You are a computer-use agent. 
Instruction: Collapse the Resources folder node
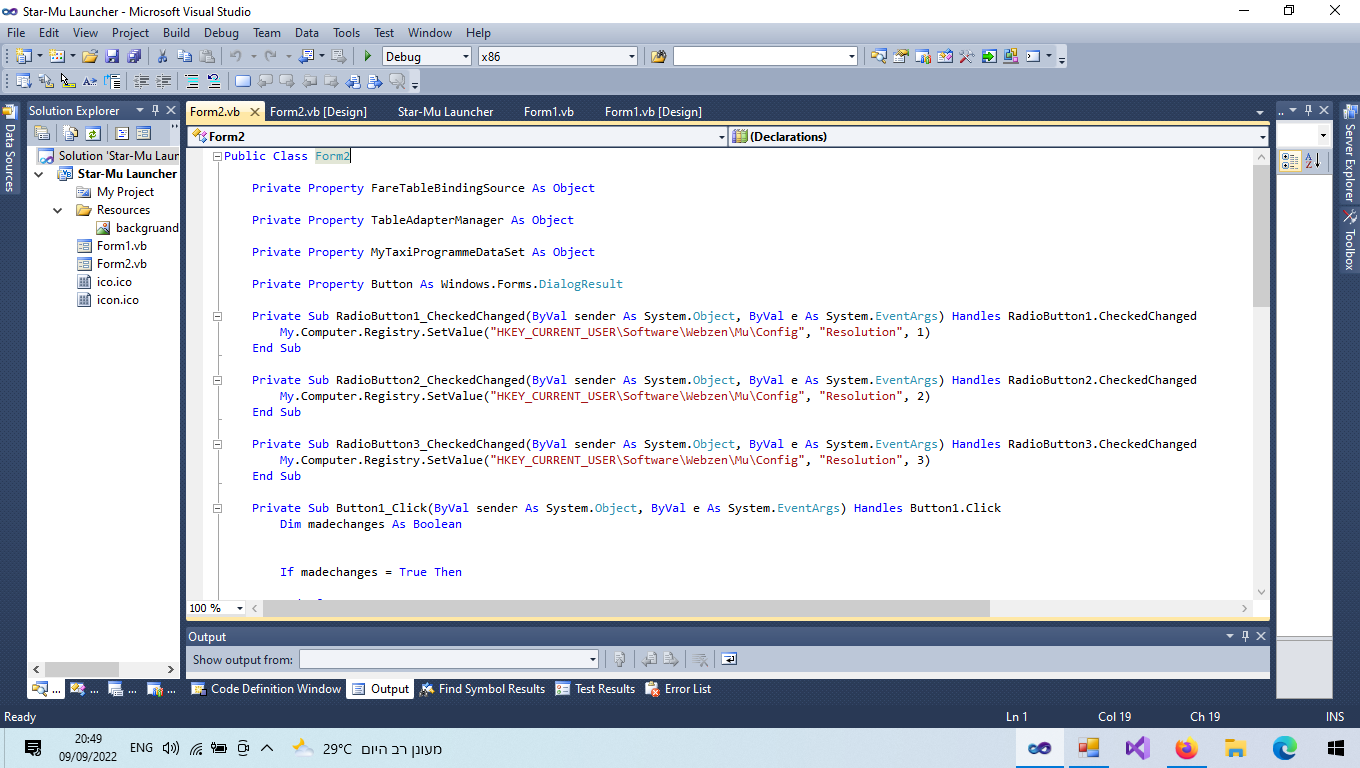(57, 210)
